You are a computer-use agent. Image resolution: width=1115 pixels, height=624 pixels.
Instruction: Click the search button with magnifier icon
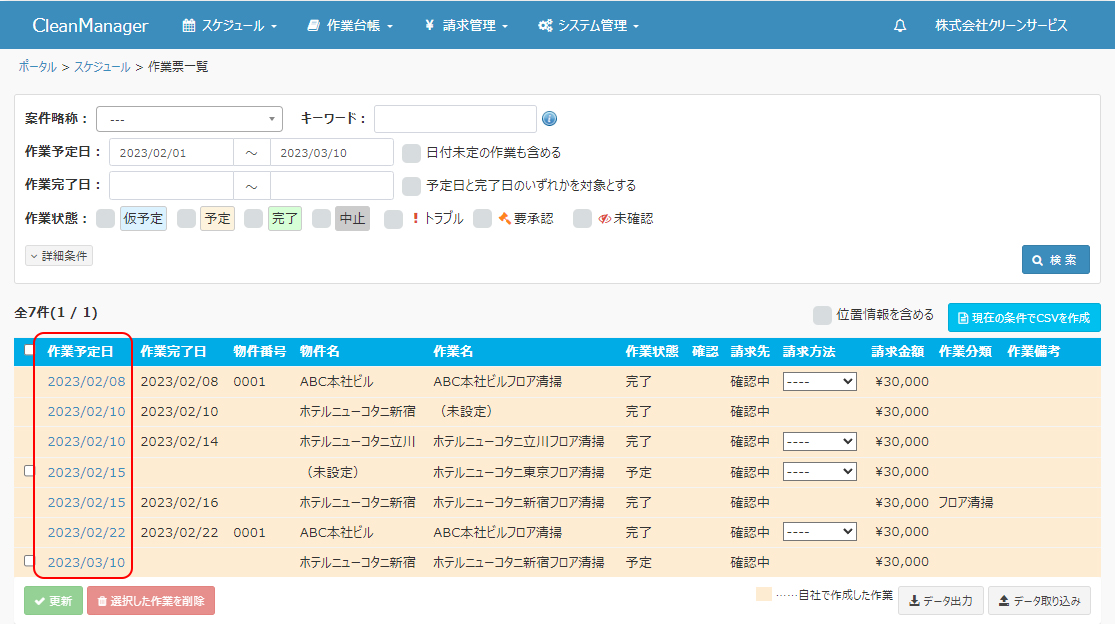click(1055, 260)
